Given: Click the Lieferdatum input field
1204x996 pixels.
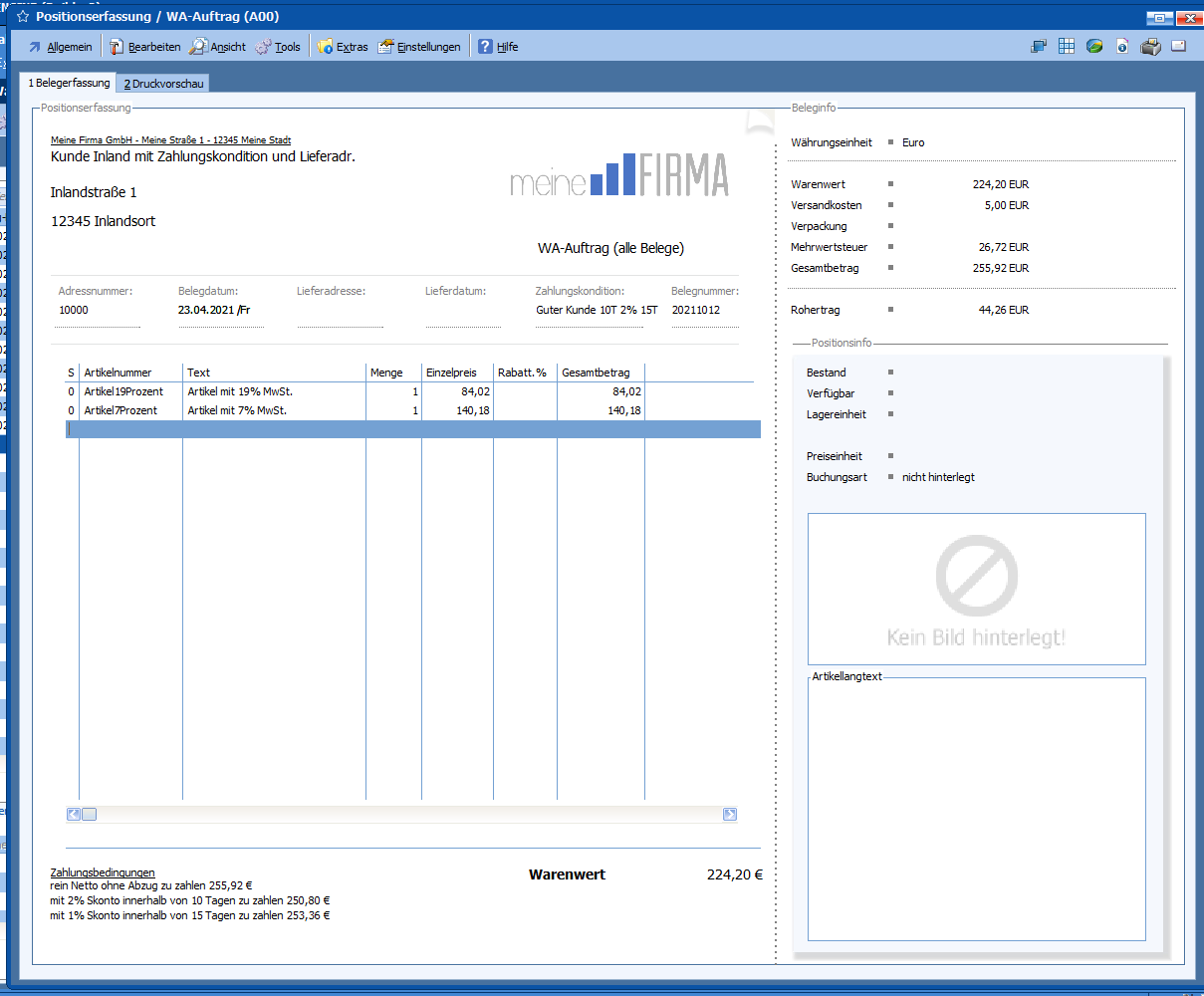Looking at the screenshot, I should point(463,311).
